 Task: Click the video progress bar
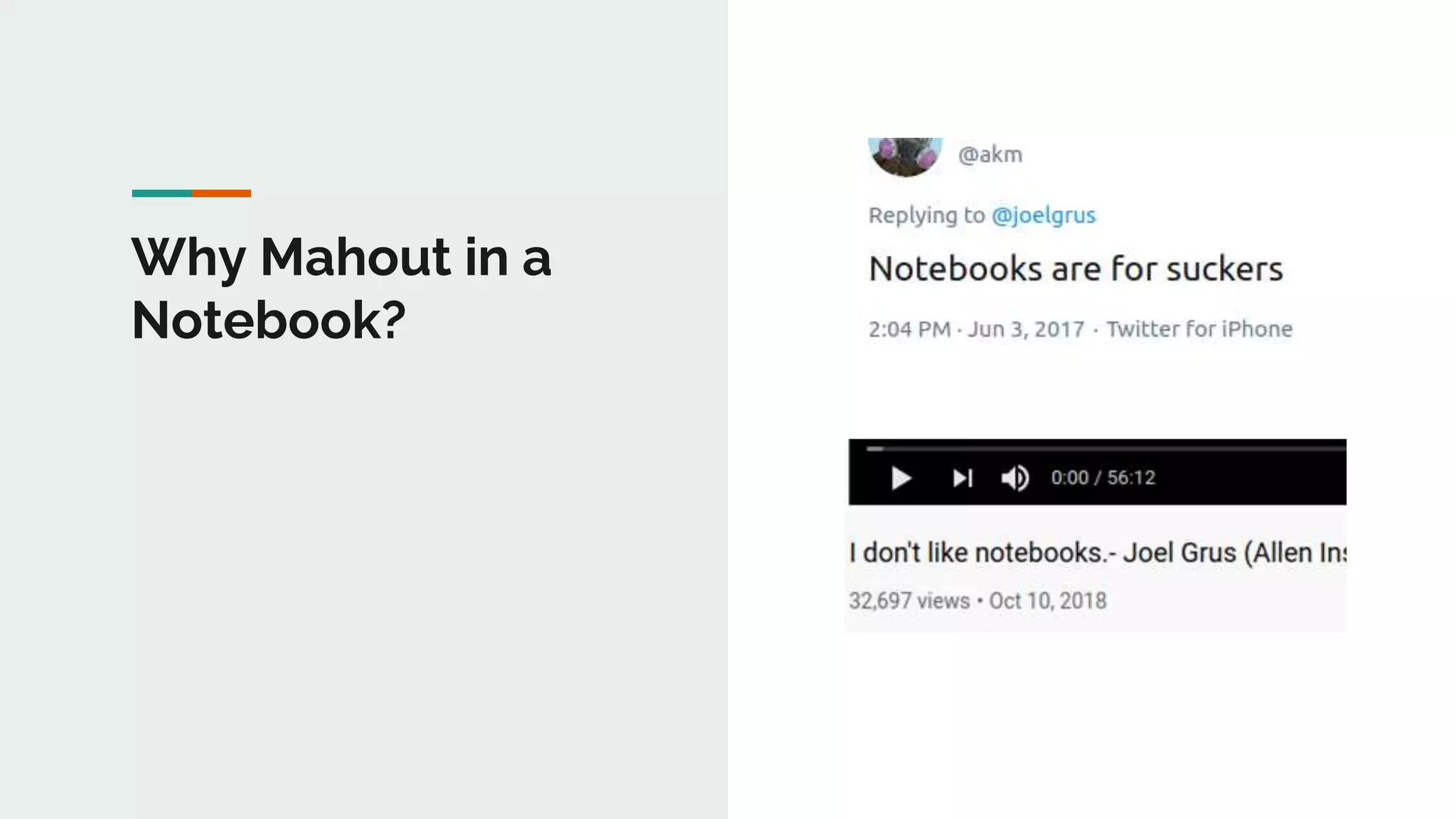1106,449
